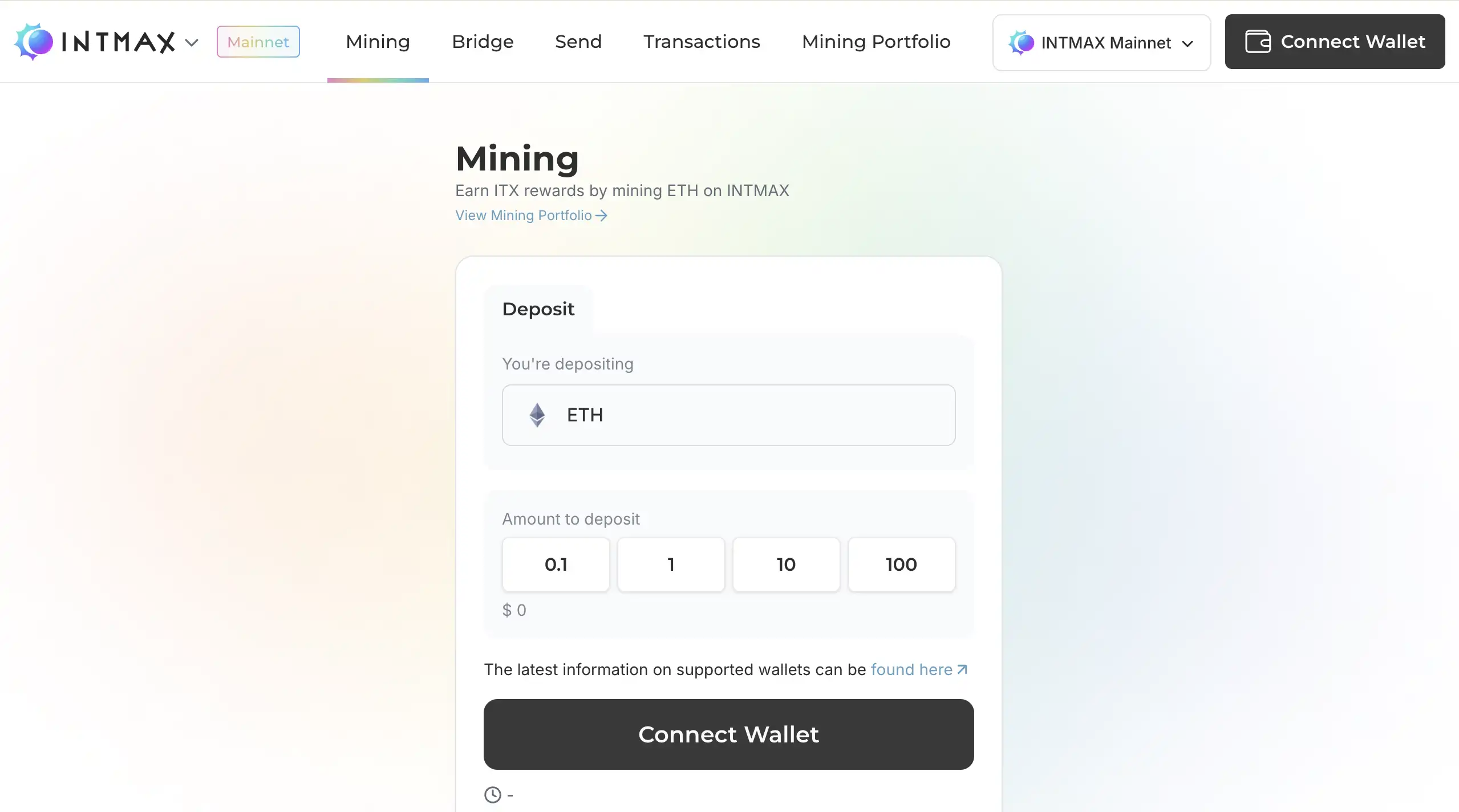1459x812 pixels.
Task: Click the external link arrow beside found here
Action: coord(962,669)
